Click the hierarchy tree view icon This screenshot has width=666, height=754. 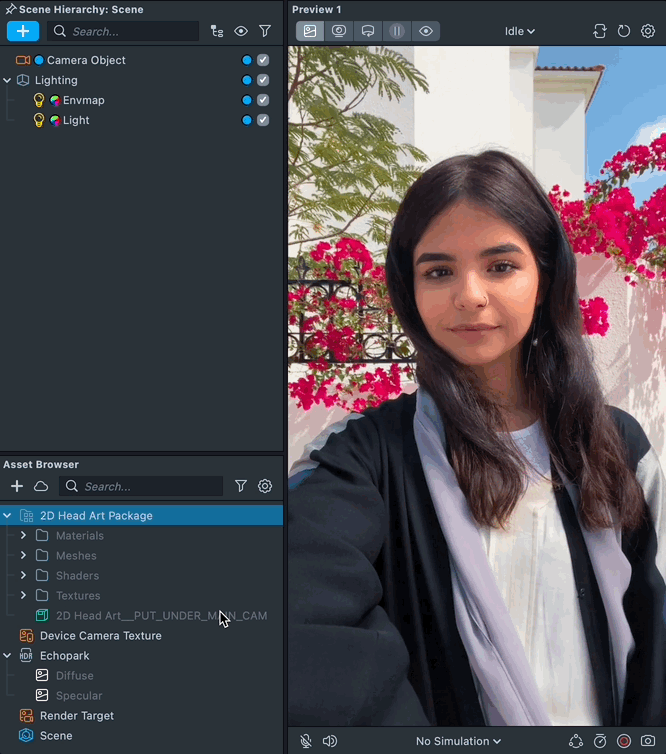click(217, 31)
